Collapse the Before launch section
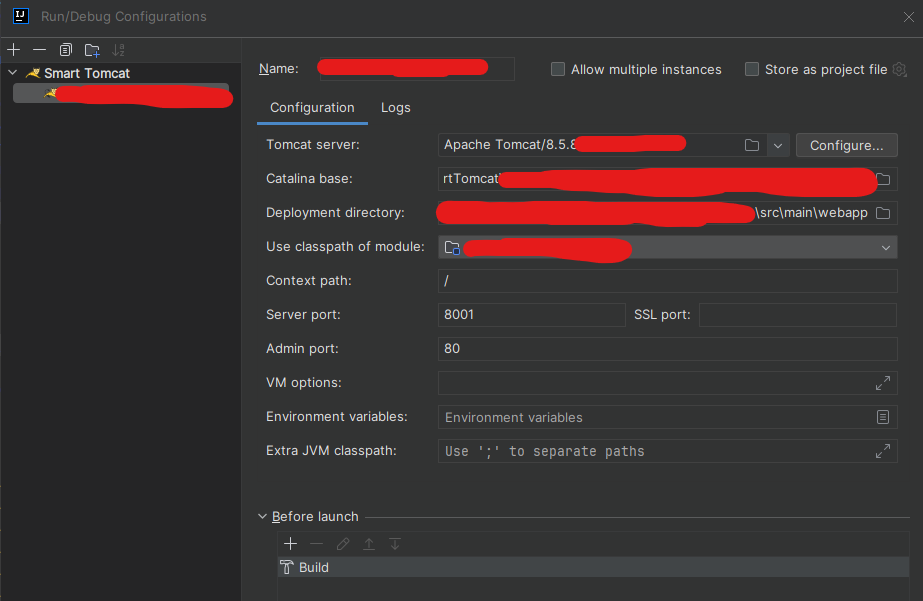The height and width of the screenshot is (601, 923). pos(263,516)
